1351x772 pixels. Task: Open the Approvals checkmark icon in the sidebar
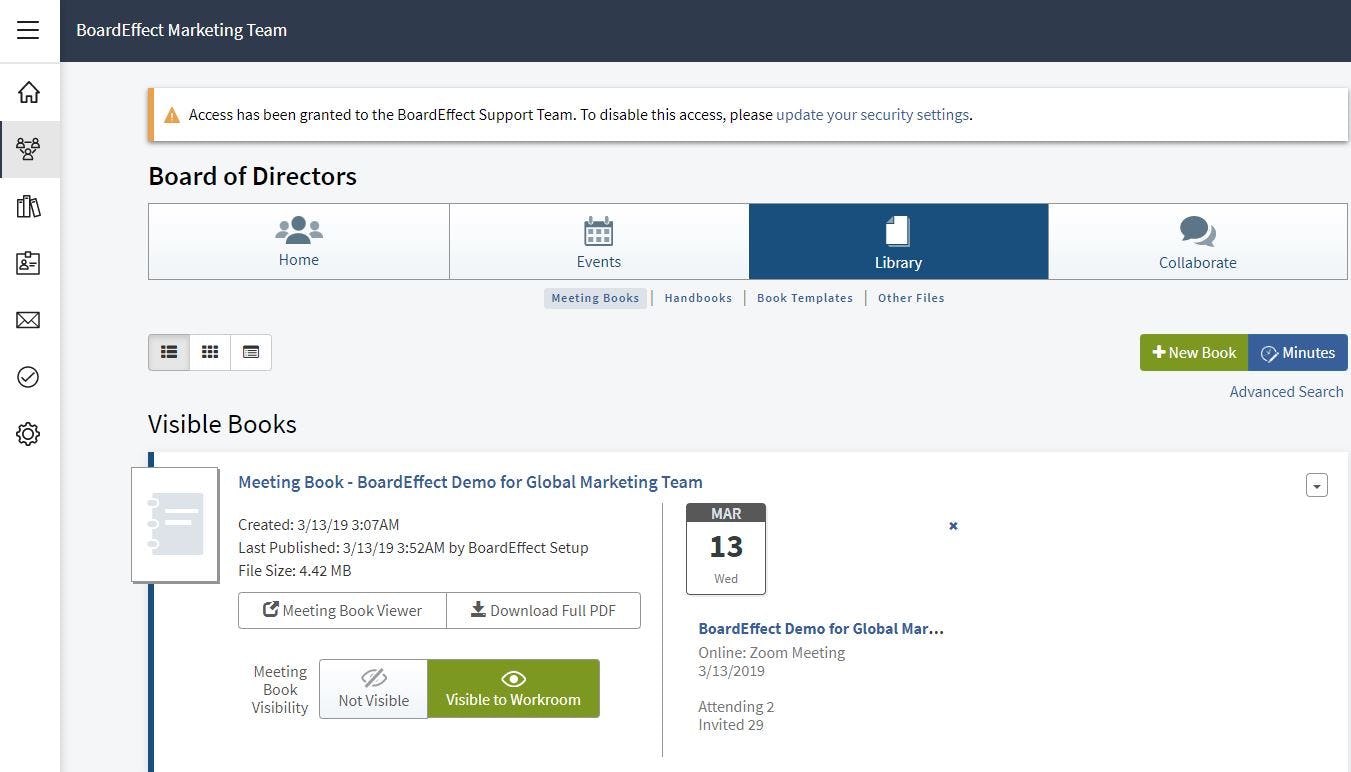[x=29, y=377]
